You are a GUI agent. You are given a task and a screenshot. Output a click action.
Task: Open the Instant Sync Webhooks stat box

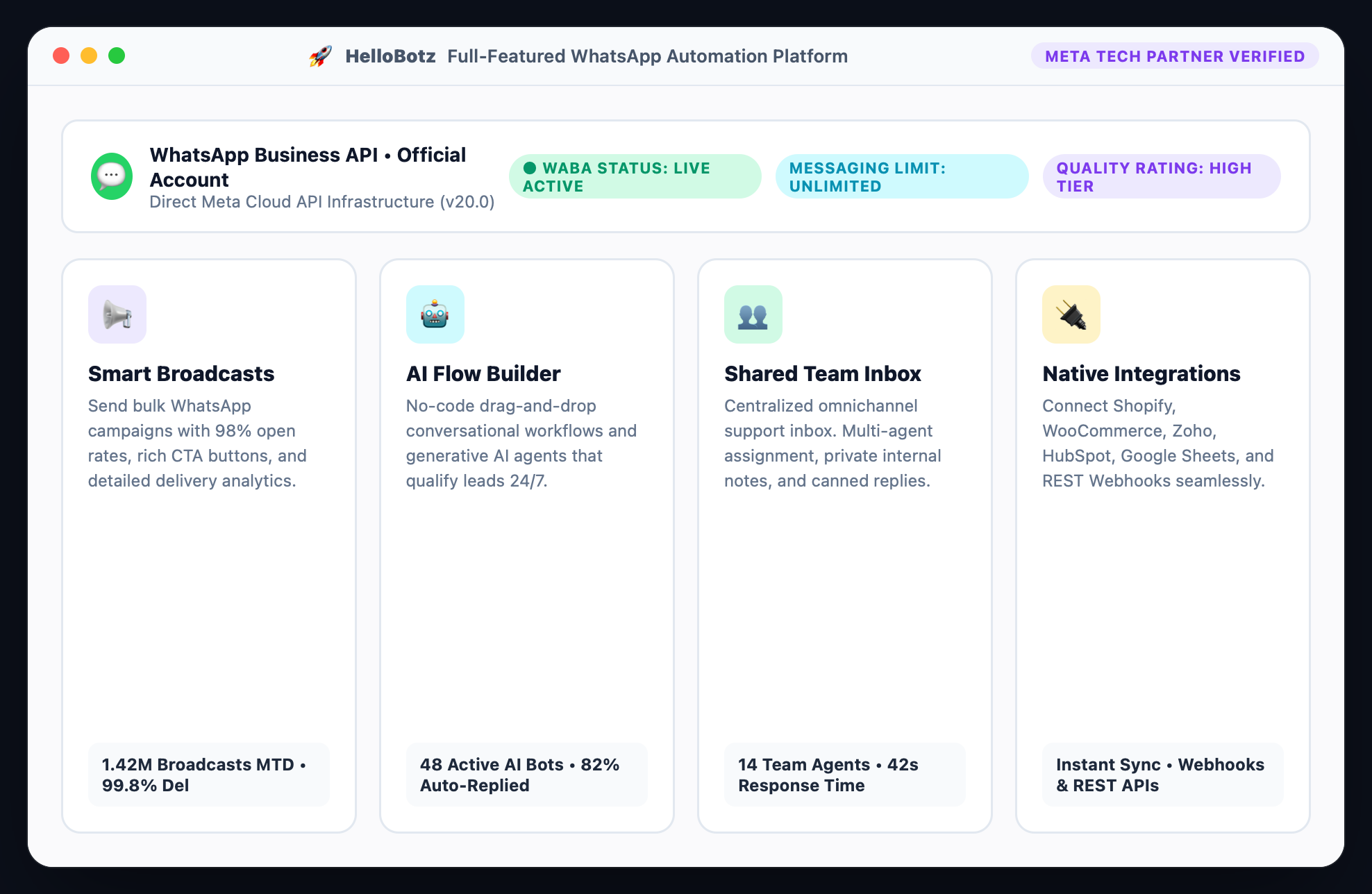point(1163,775)
